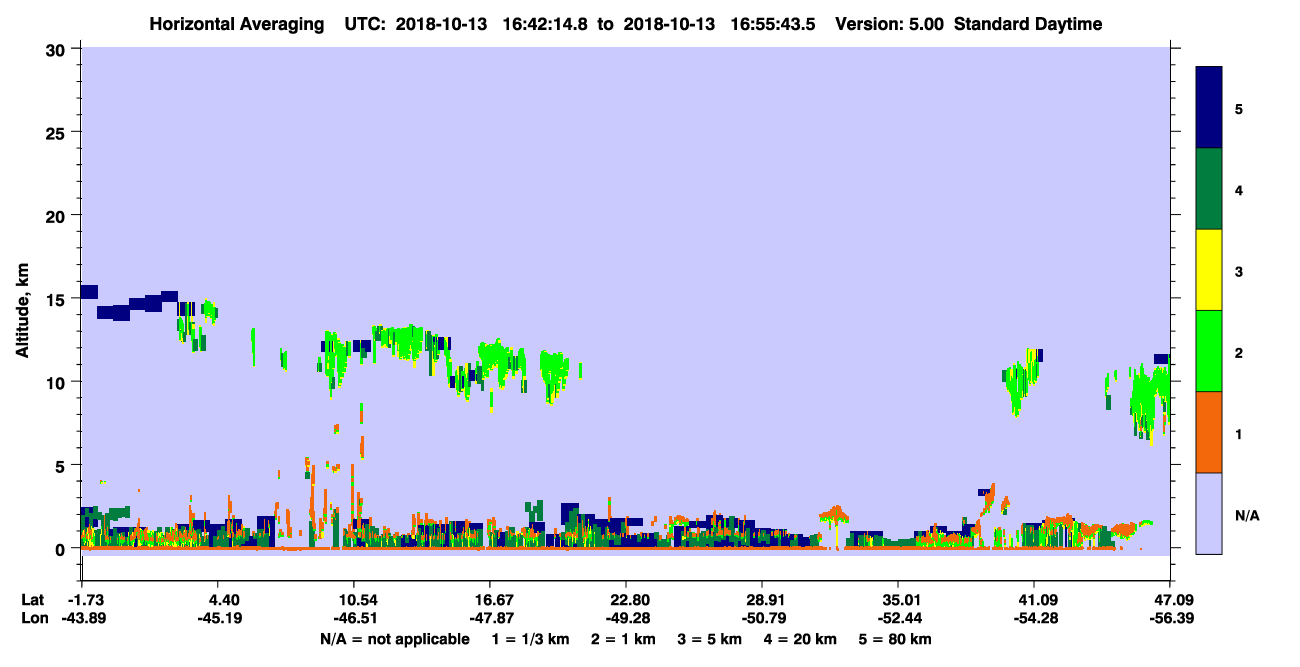This screenshot has height=667, width=1300.
Task: Click the bright green level 2 color swatch
Action: tap(1209, 351)
